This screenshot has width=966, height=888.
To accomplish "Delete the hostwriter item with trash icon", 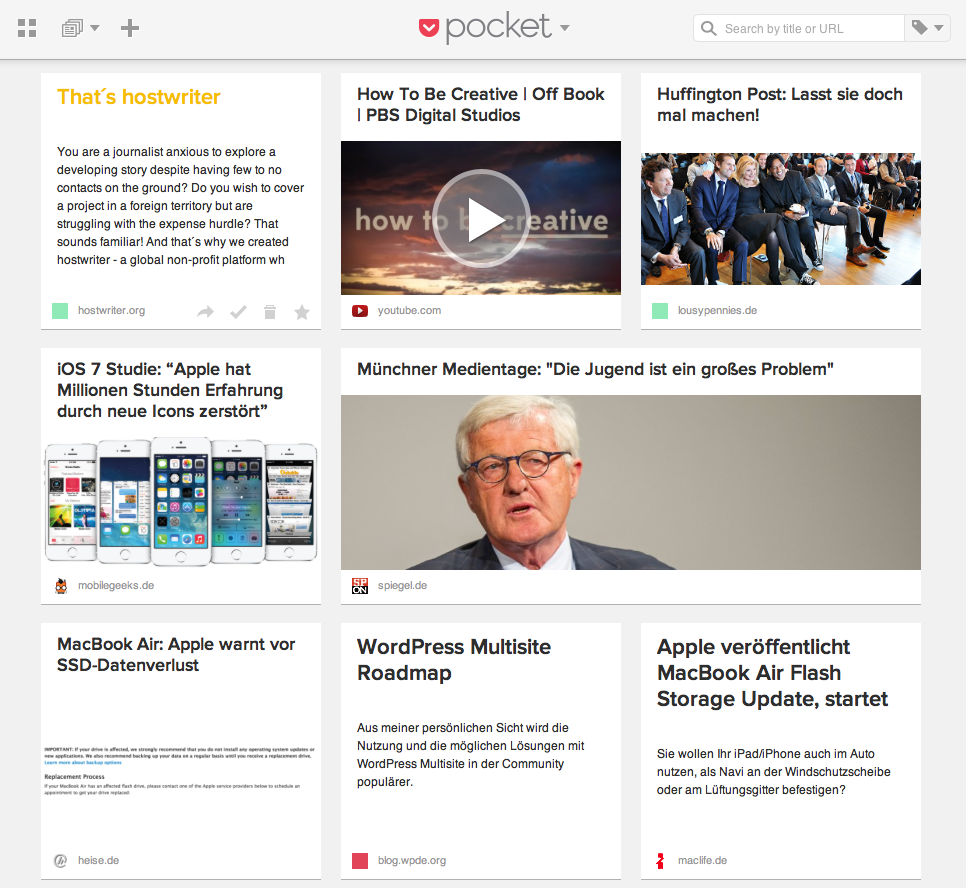I will (270, 312).
